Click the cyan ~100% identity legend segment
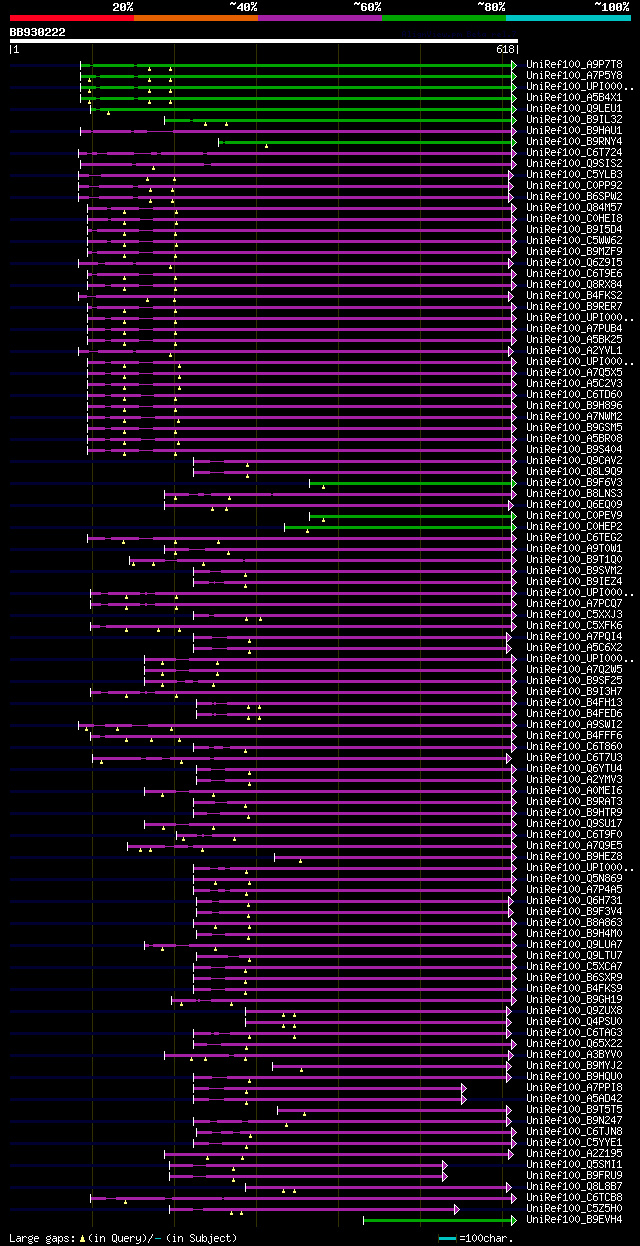Image resolution: width=640 pixels, height=1246 pixels. point(568,18)
